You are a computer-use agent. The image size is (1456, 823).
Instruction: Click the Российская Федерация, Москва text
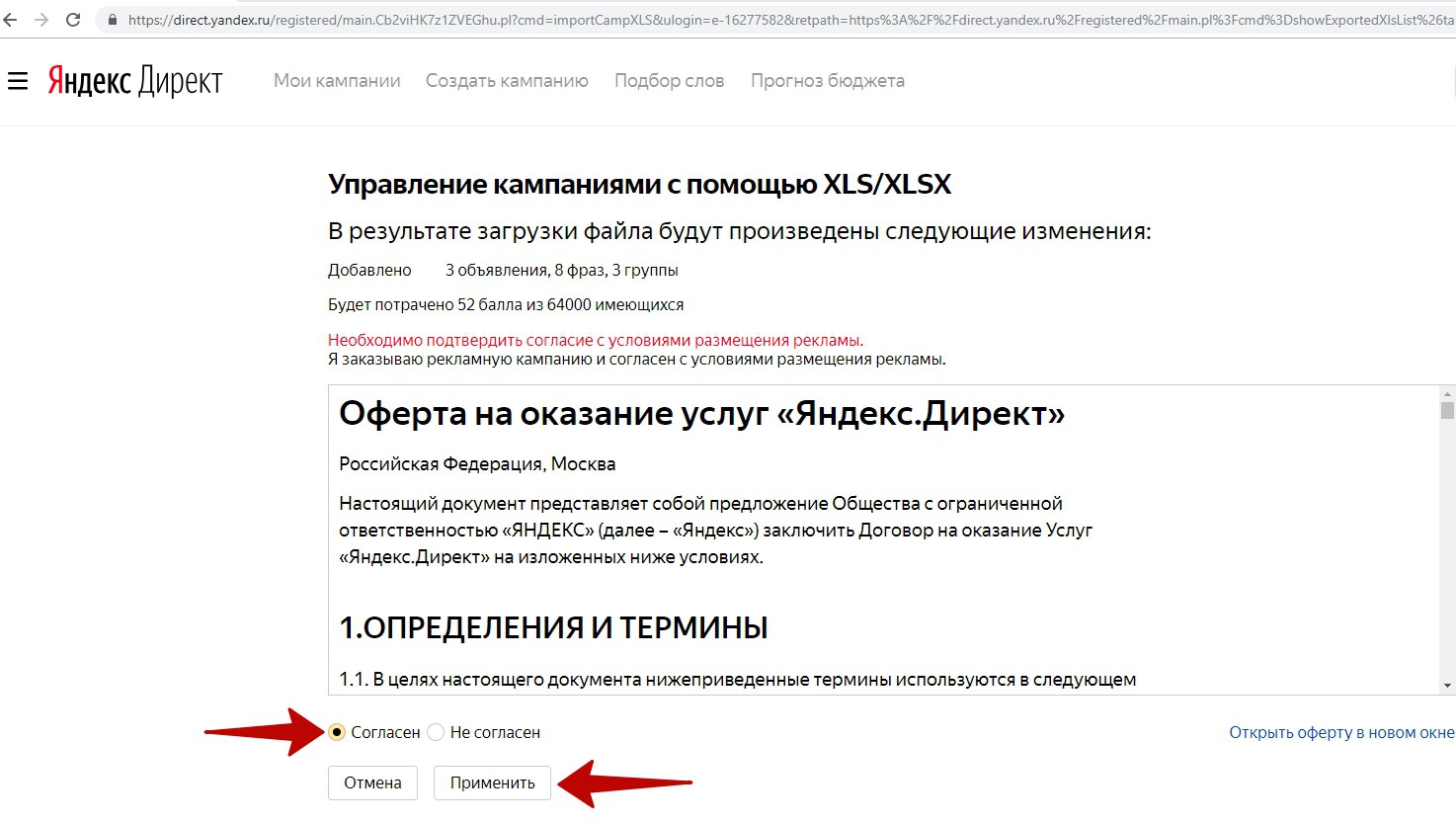point(477,464)
